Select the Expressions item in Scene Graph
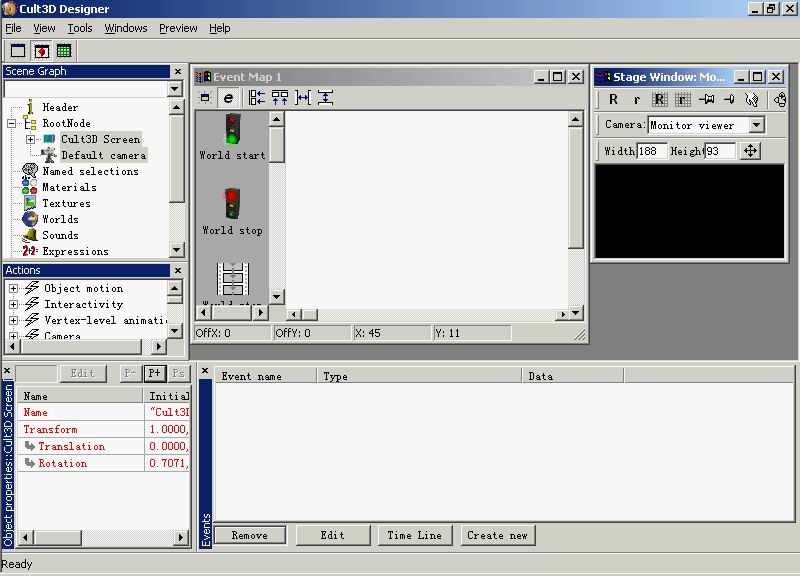The height and width of the screenshot is (576, 800). (x=76, y=251)
